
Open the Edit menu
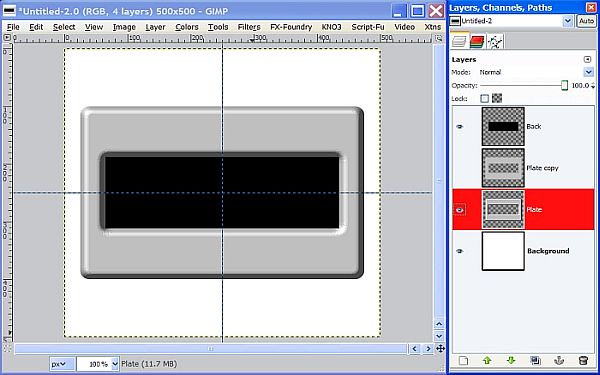pyautogui.click(x=36, y=27)
